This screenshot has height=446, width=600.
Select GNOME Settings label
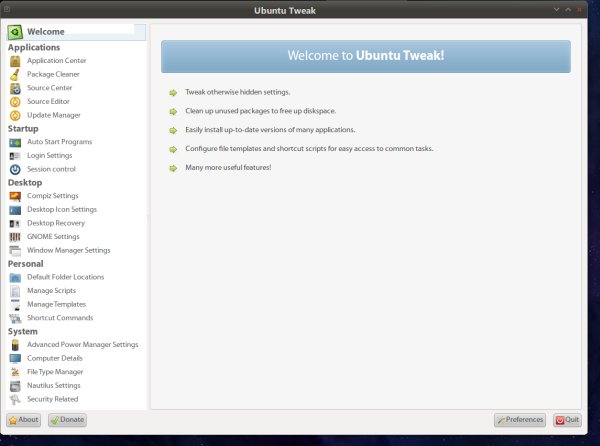pyautogui.click(x=53, y=237)
